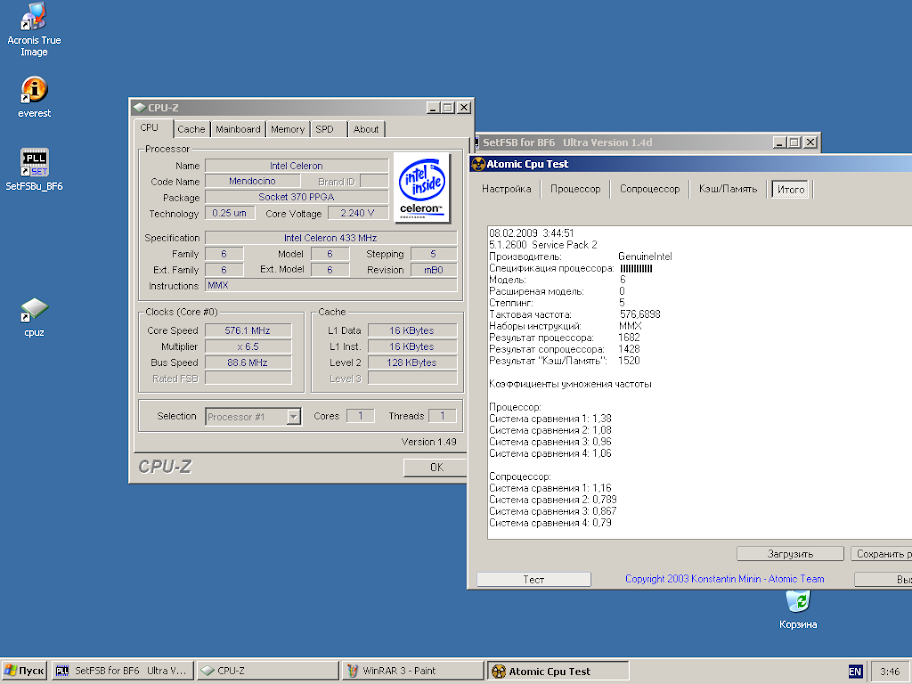The height and width of the screenshot is (684, 912).
Task: Select Atomic Cpu Test taskbar button
Action: pos(558,671)
